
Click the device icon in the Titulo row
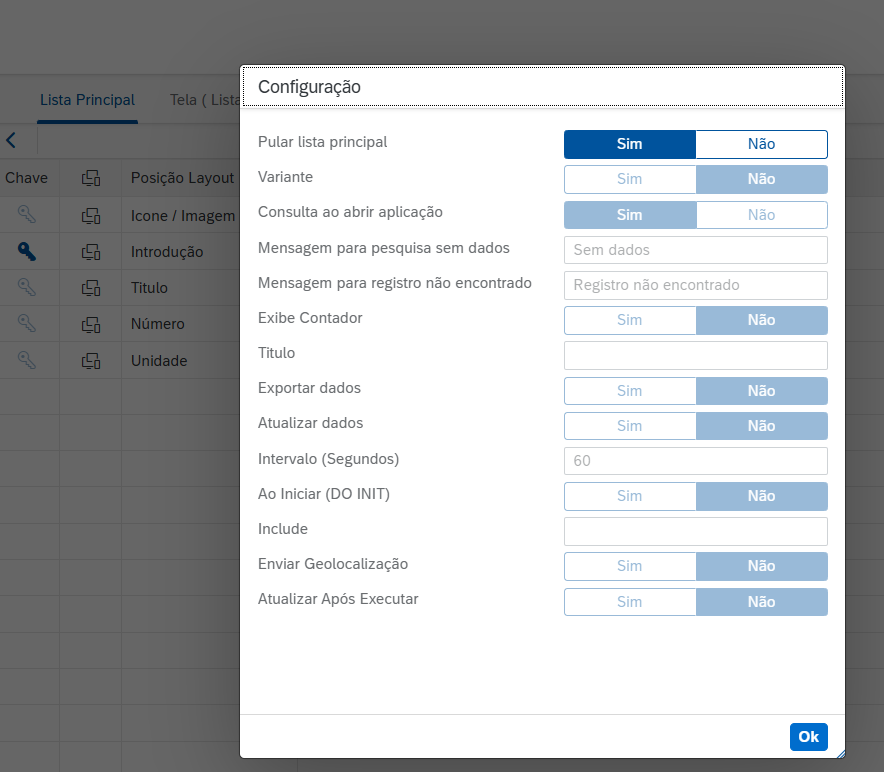91,288
